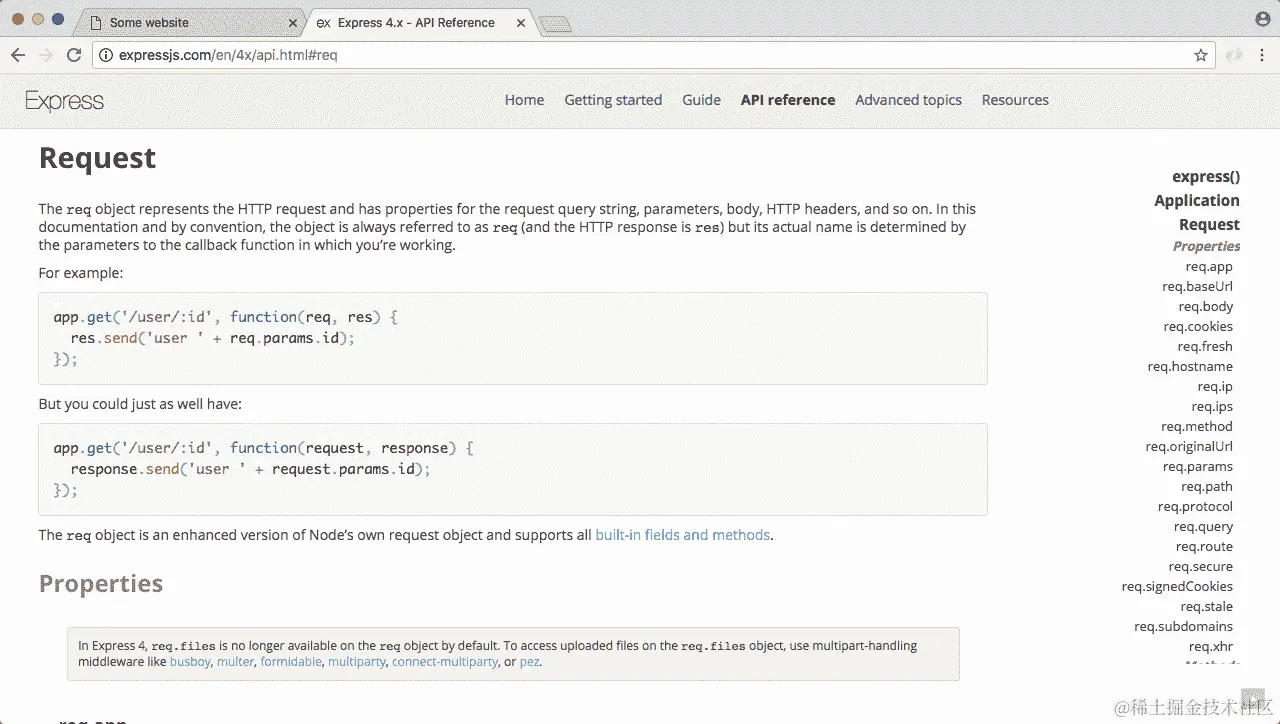The height and width of the screenshot is (724, 1280).
Task: Bookmark this page with the star icon
Action: pos(1201,56)
